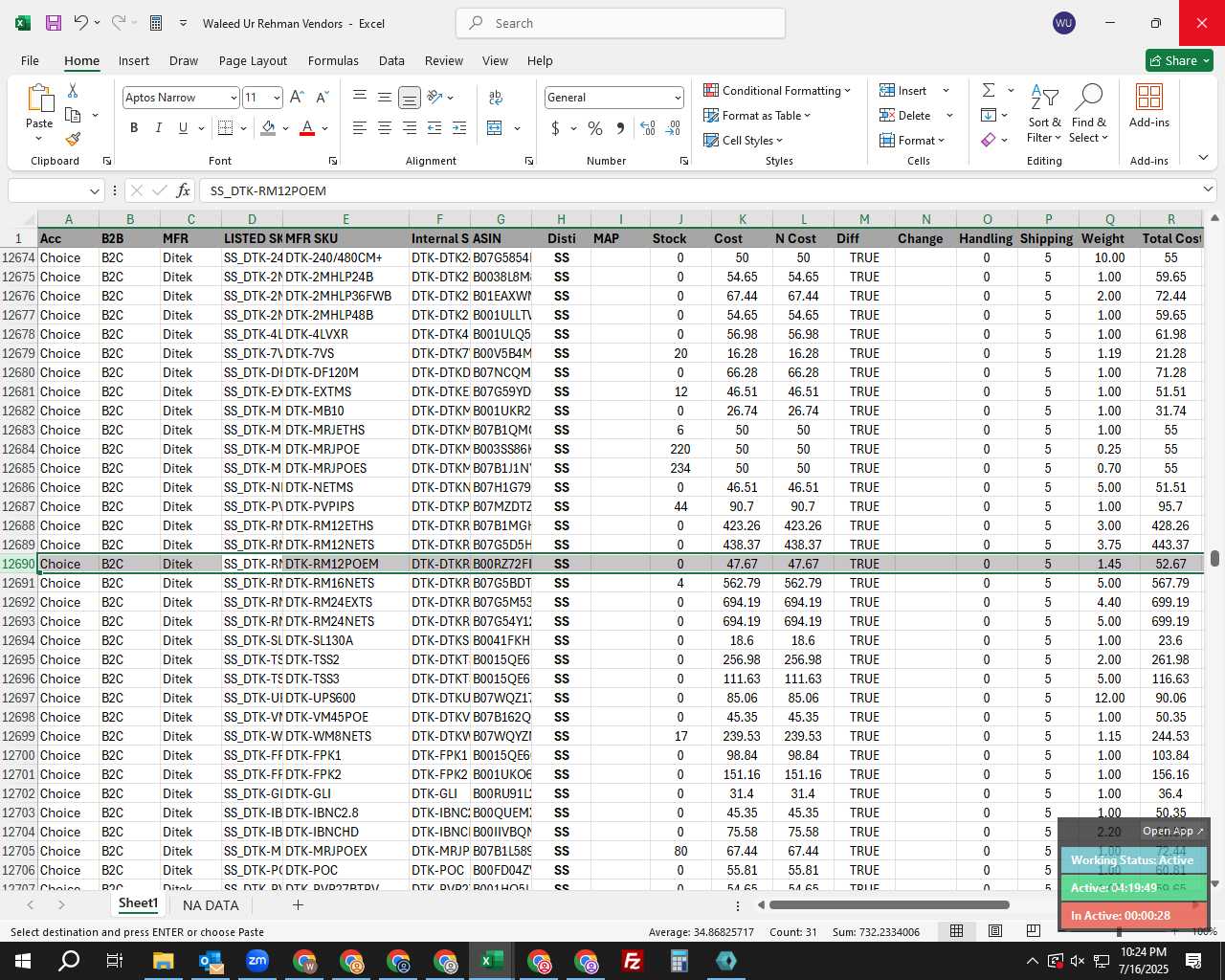Click the Undo arrow icon

81,23
